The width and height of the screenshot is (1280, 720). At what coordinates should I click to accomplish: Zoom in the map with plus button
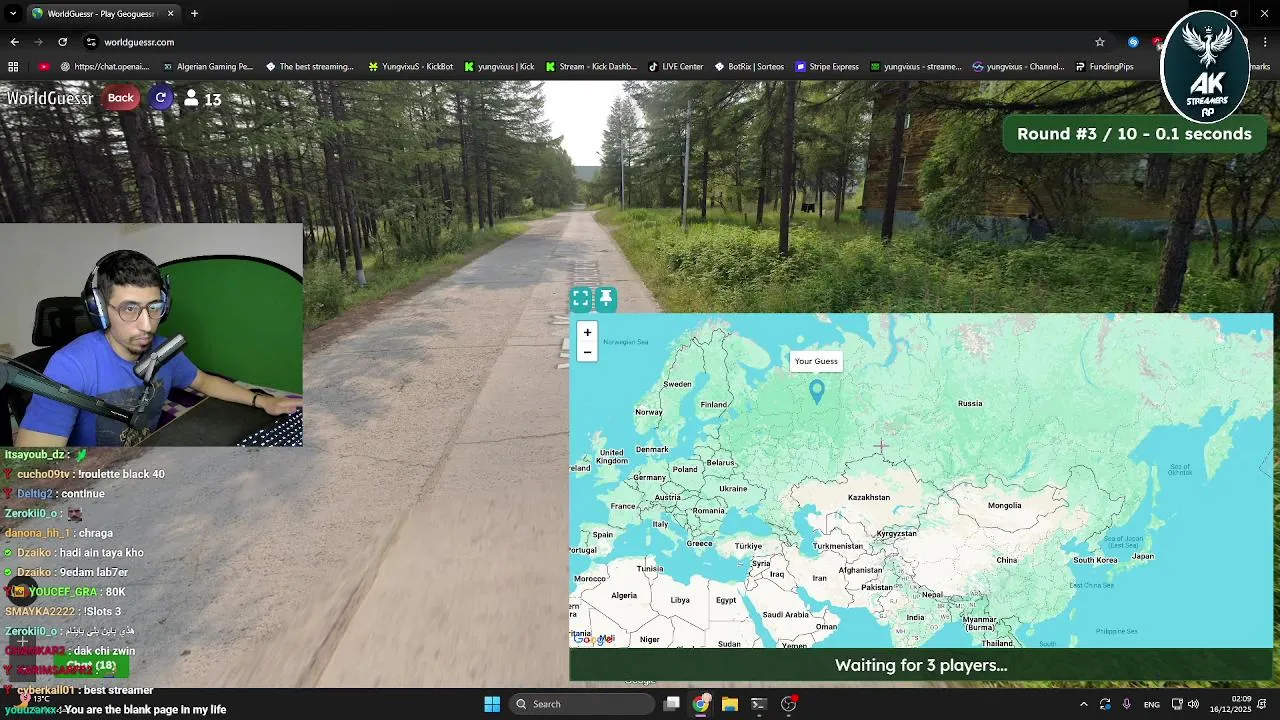point(587,332)
